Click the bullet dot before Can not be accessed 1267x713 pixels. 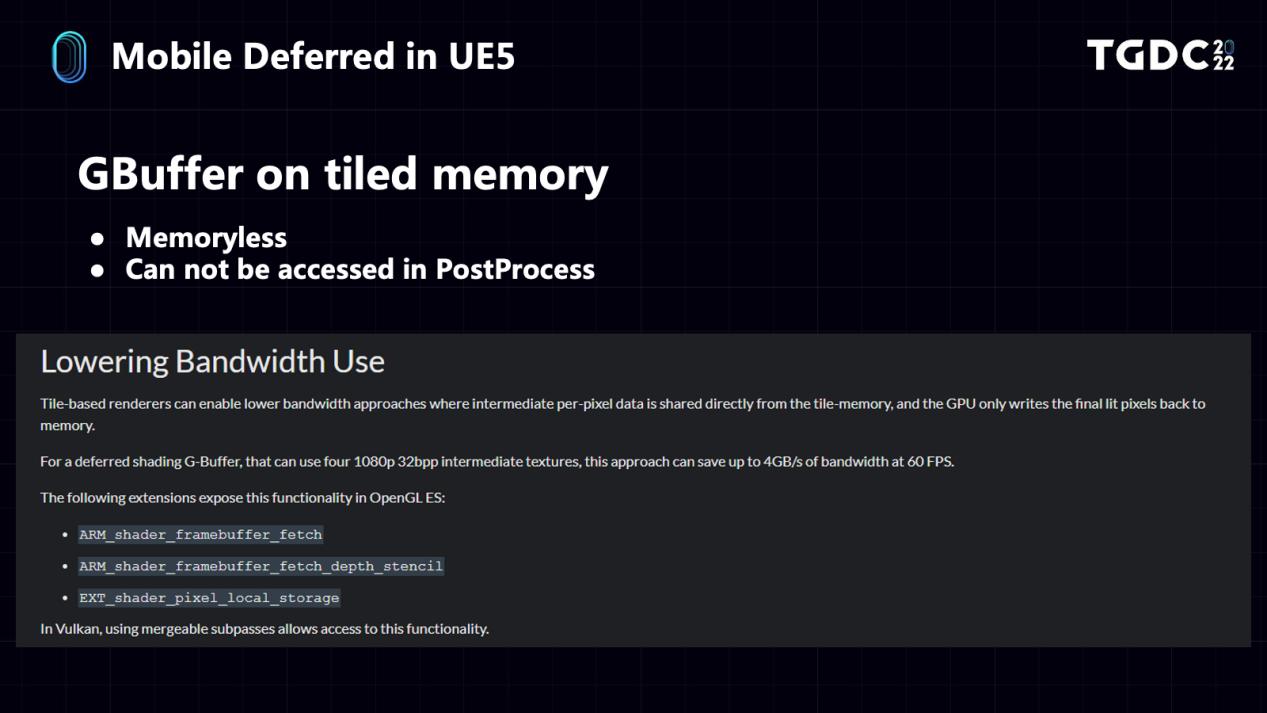click(x=97, y=270)
